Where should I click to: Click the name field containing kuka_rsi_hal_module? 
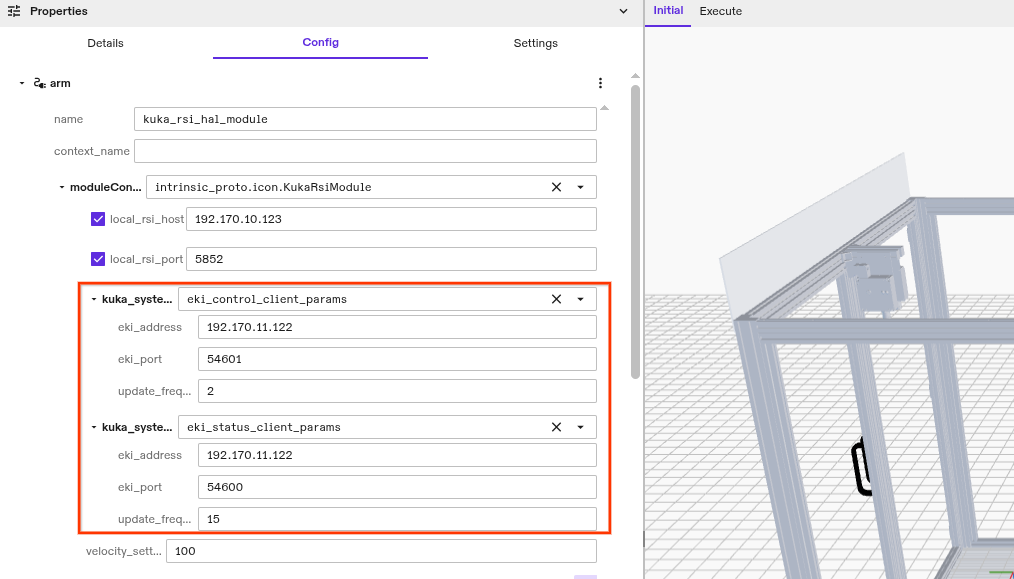[365, 118]
